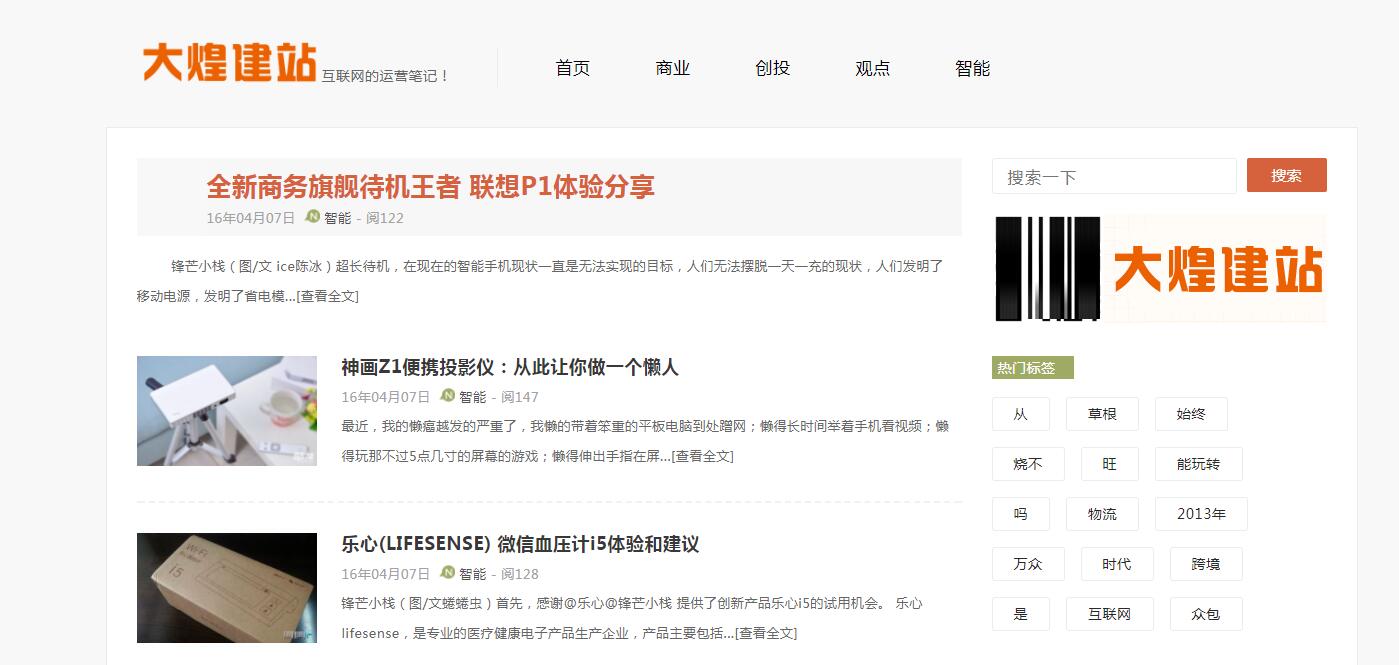
Task: Select the 互联网 hot tag
Action: pyautogui.click(x=1110, y=614)
